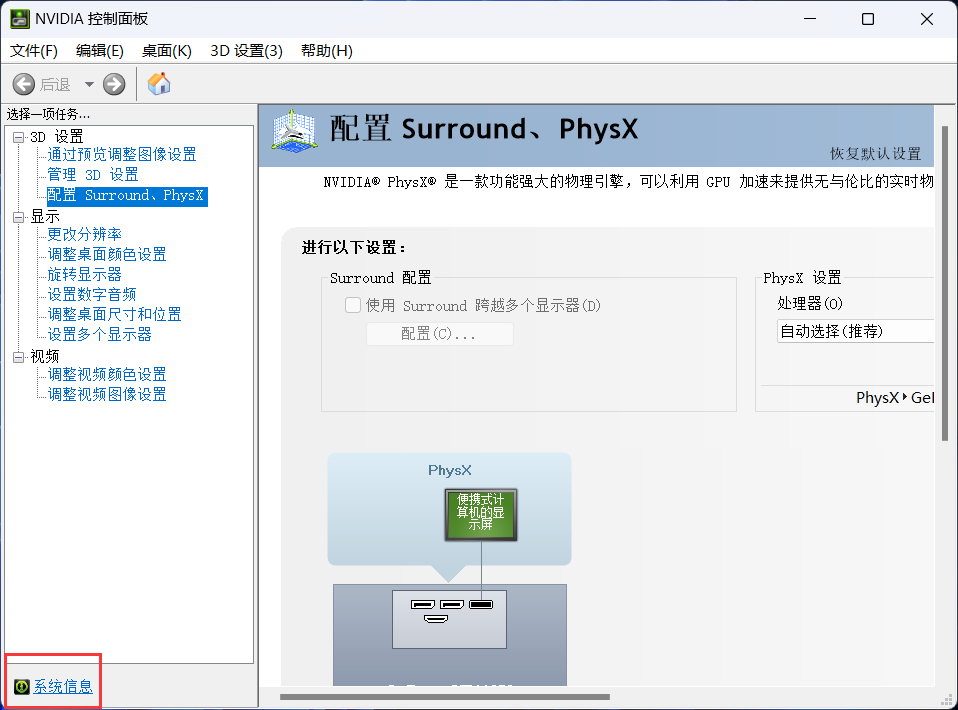The width and height of the screenshot is (958, 710).
Task: Click the Back arrow button
Action: click(24, 84)
